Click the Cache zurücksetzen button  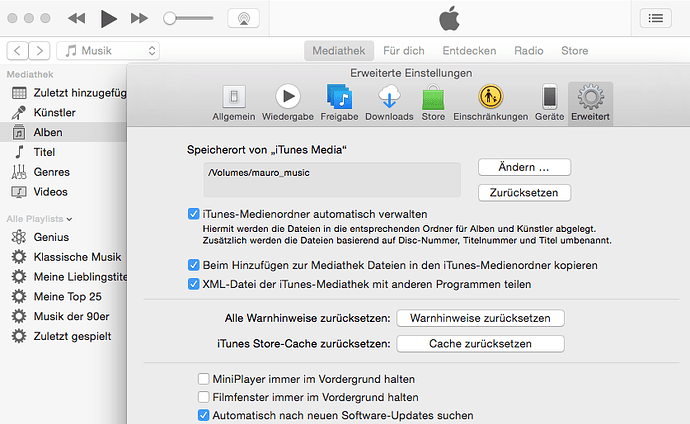coord(480,344)
